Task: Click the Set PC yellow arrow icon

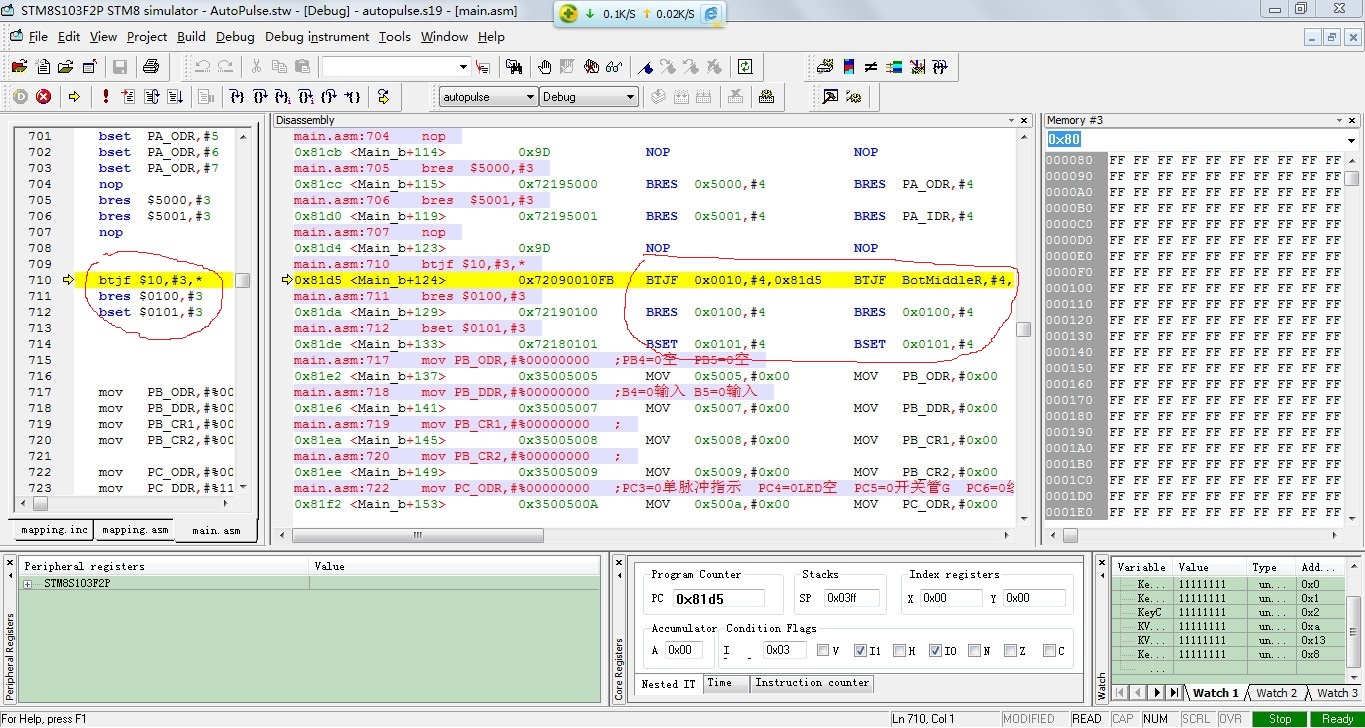Action: (x=383, y=97)
